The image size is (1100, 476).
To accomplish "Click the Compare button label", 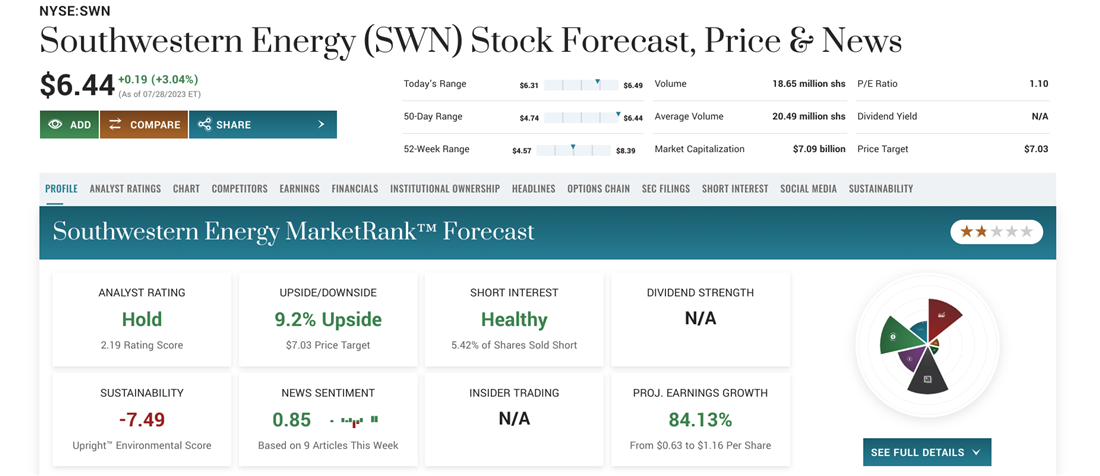I will tap(155, 125).
